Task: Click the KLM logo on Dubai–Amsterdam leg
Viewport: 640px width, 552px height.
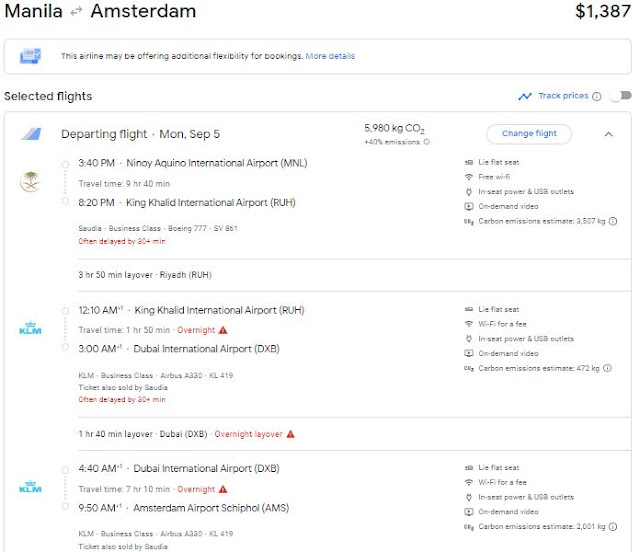Action: point(29,487)
